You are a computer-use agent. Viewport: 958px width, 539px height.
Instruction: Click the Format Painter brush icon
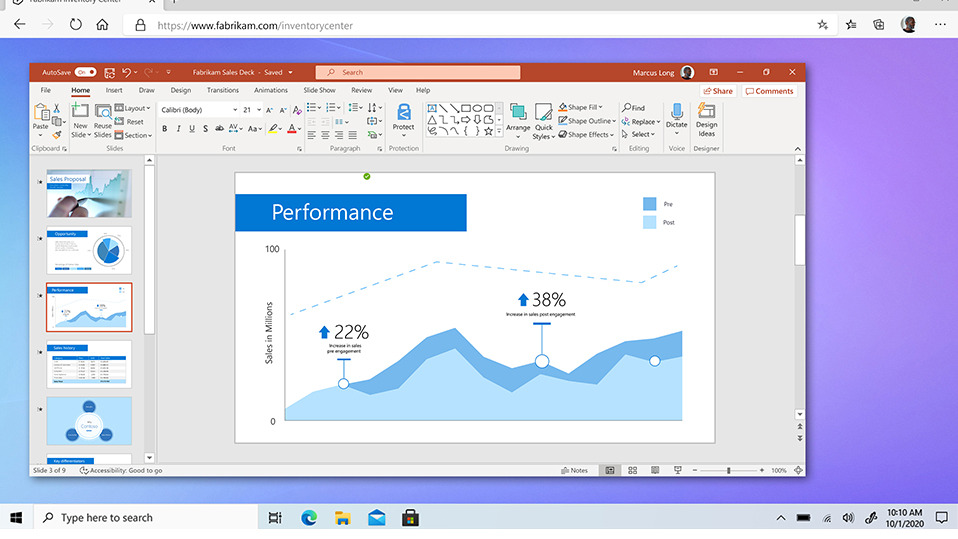tap(57, 134)
